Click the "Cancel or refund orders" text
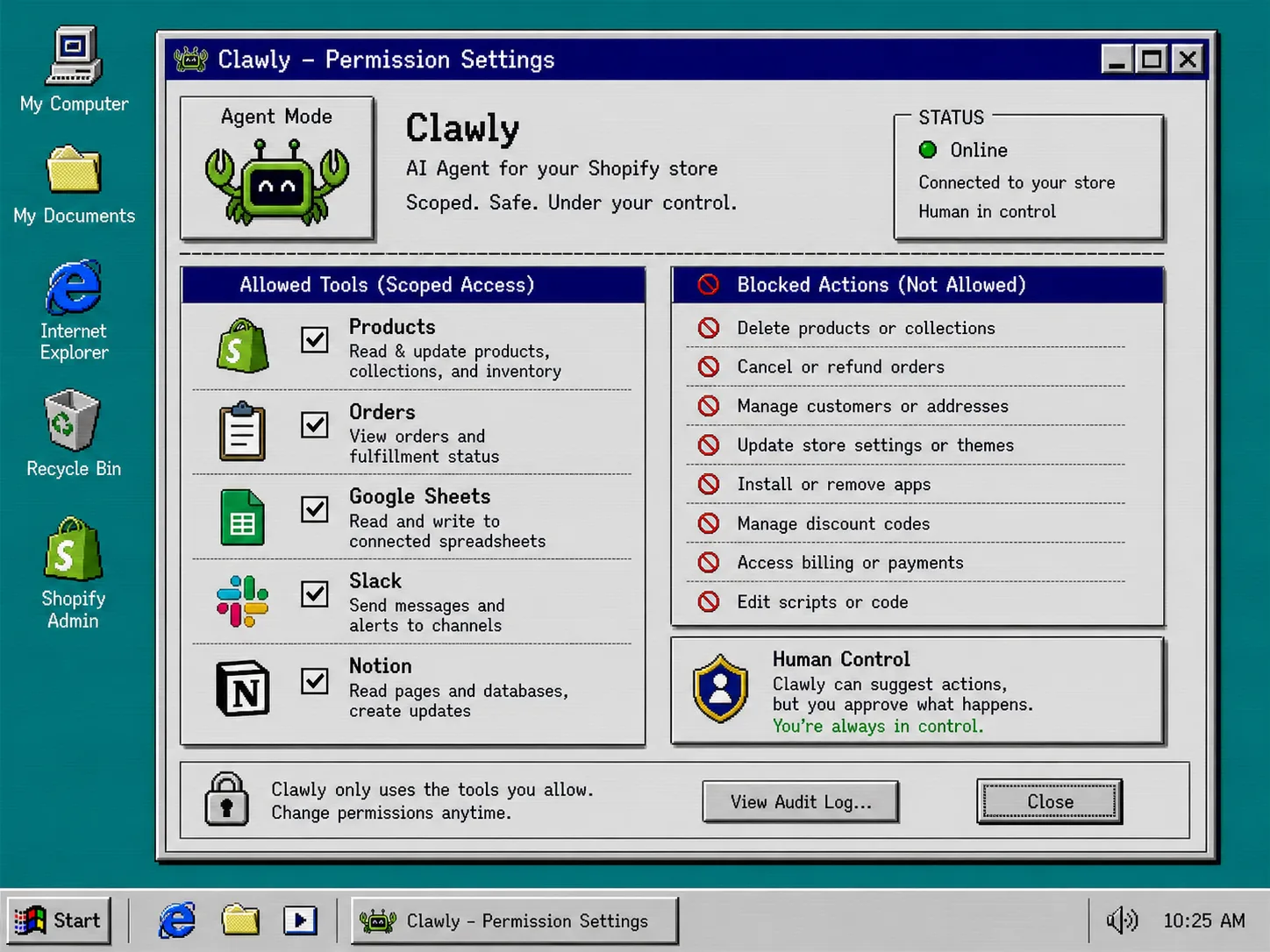Screen dimensions: 1270x952 pos(840,366)
